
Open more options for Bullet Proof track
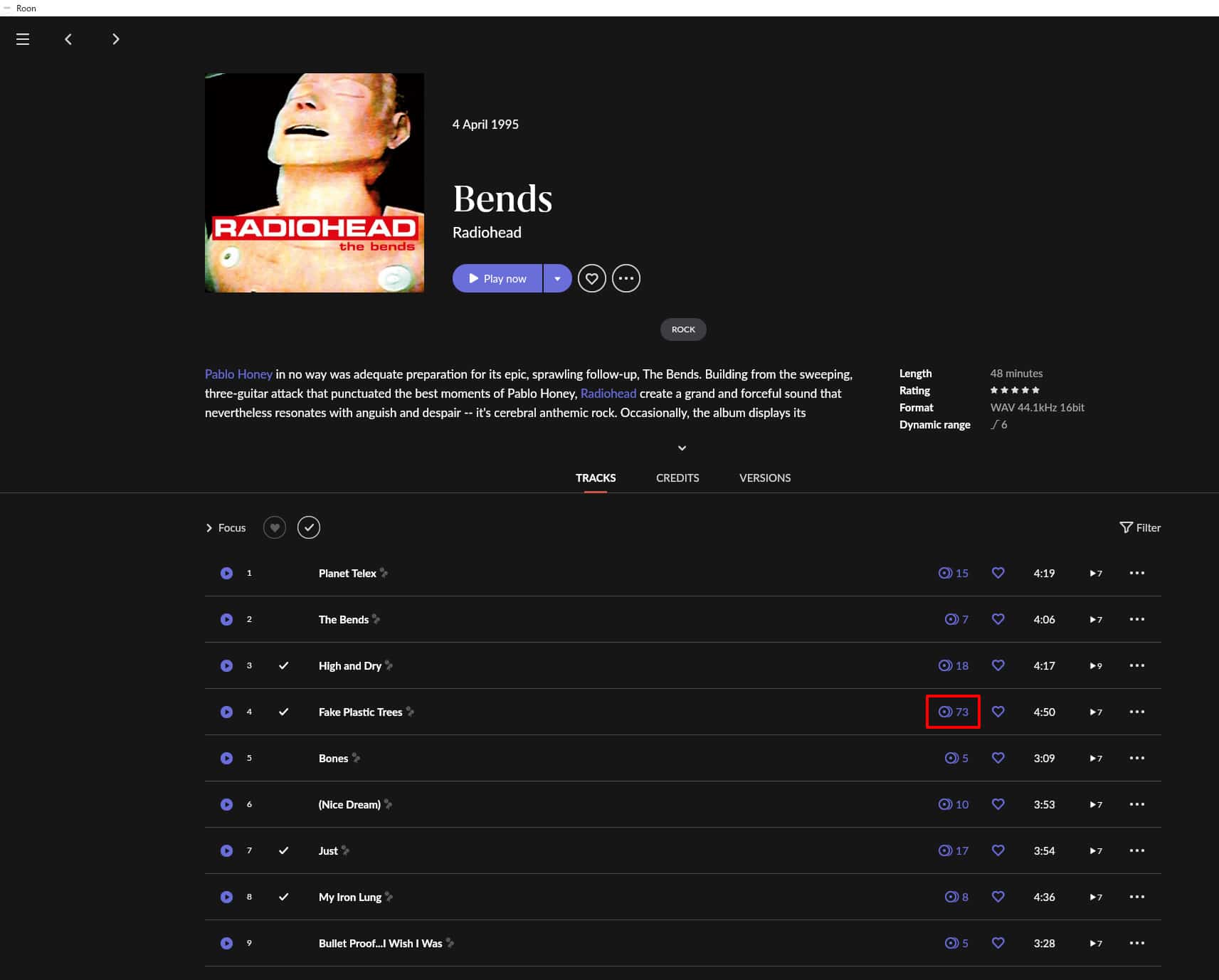click(1137, 943)
